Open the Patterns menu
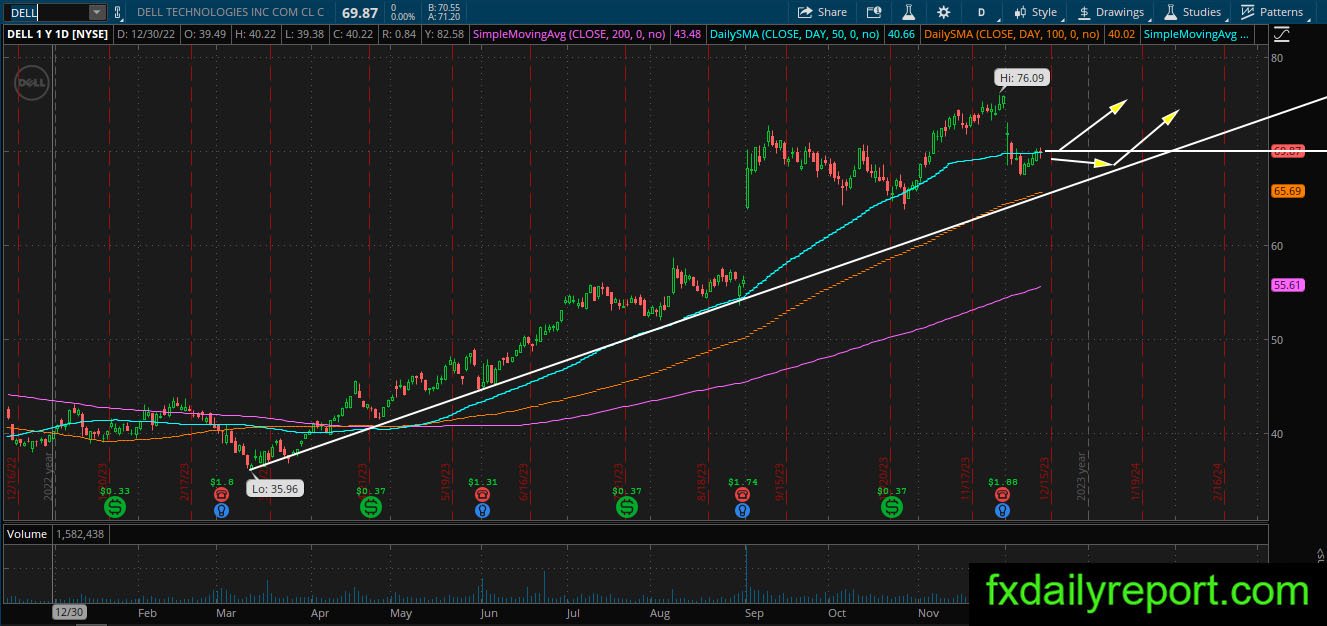 pyautogui.click(x=1272, y=12)
